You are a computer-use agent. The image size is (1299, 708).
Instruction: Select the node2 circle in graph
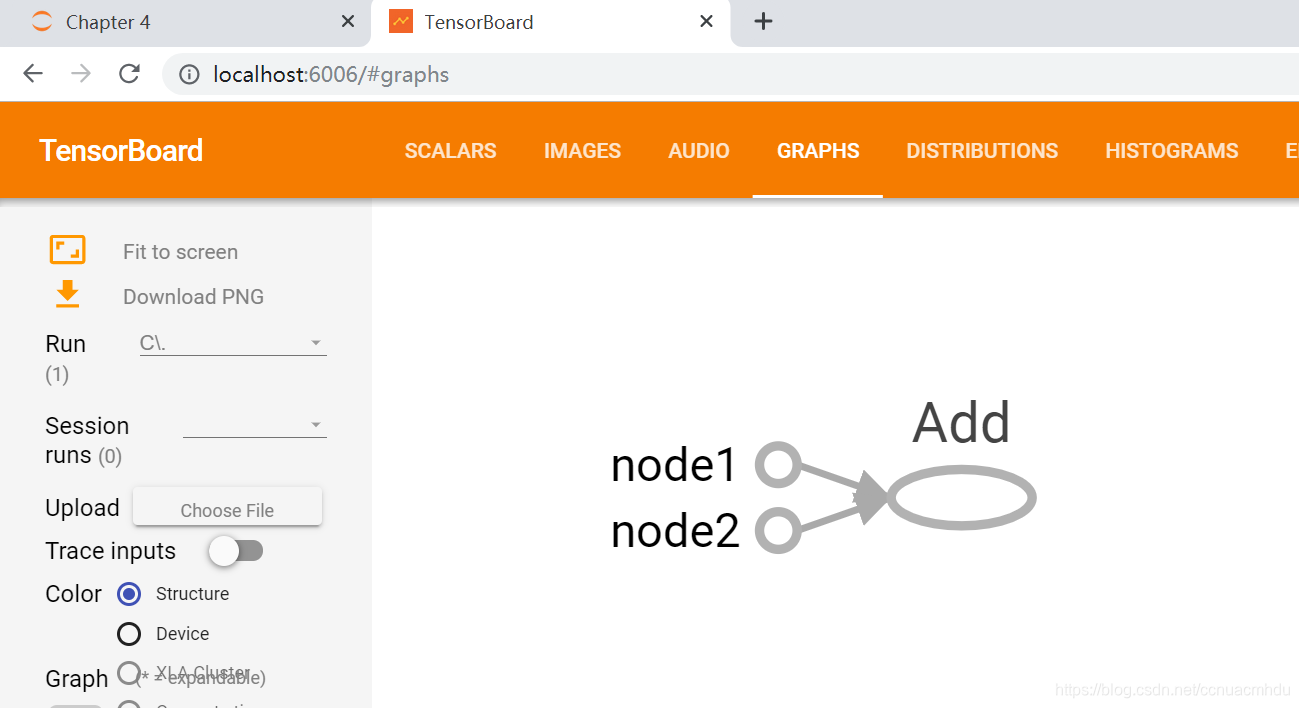click(777, 530)
